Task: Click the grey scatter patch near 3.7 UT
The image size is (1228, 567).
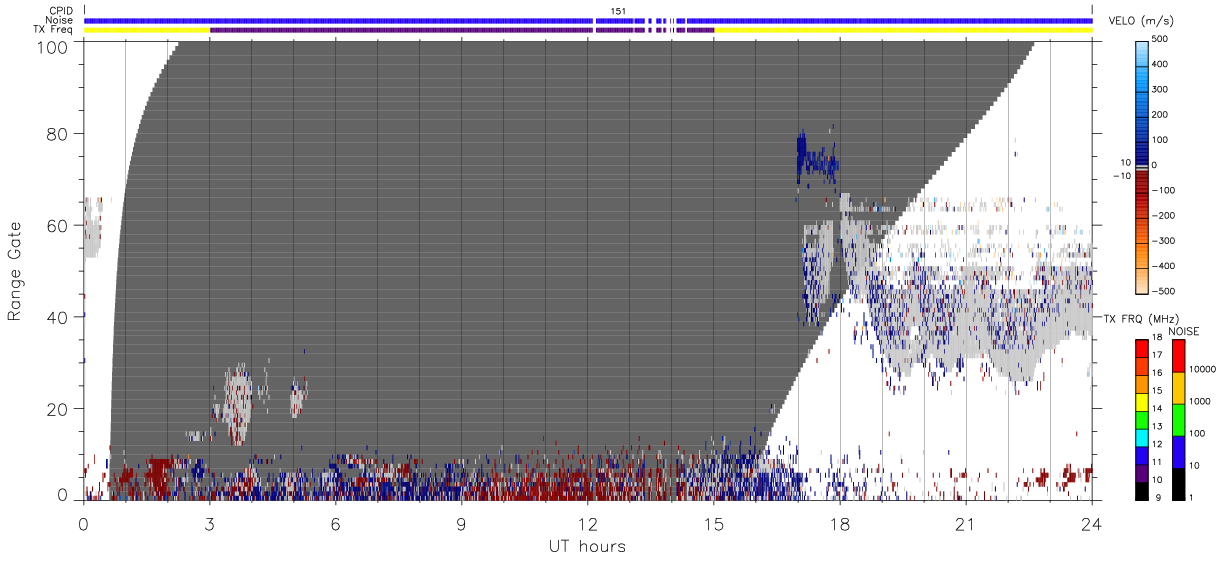Action: pyautogui.click(x=237, y=404)
